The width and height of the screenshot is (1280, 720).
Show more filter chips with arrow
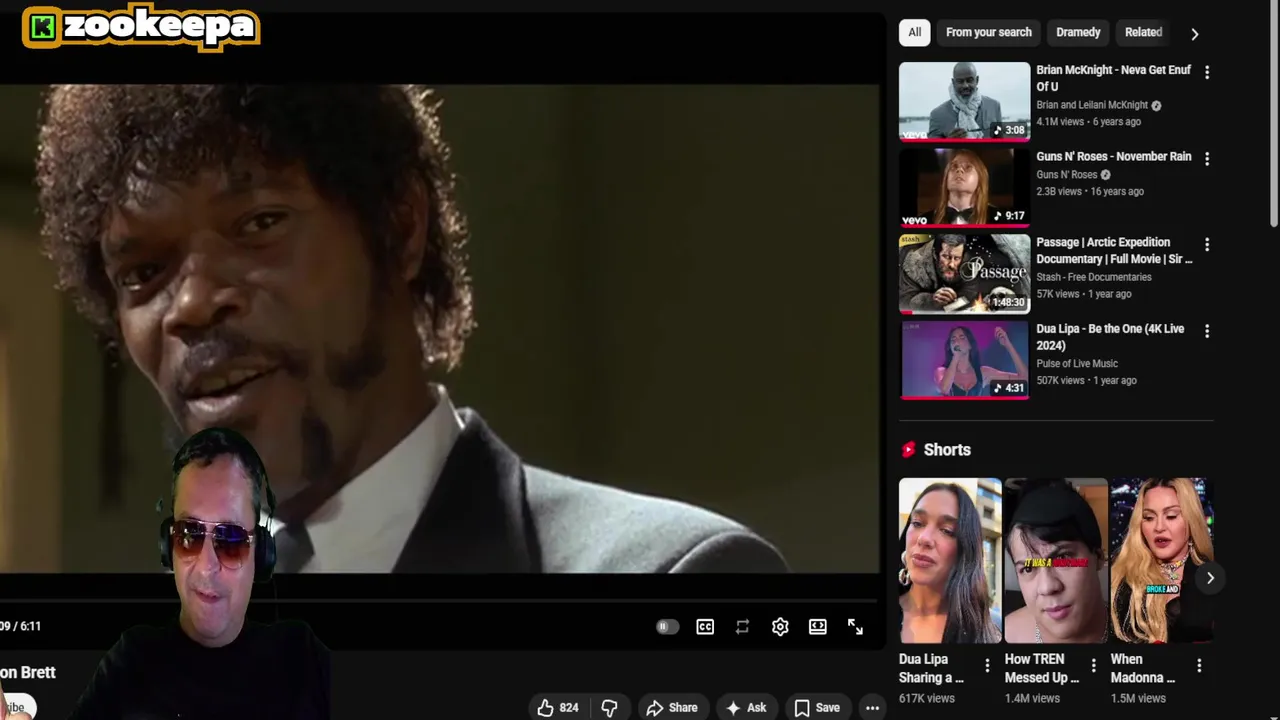(1194, 33)
